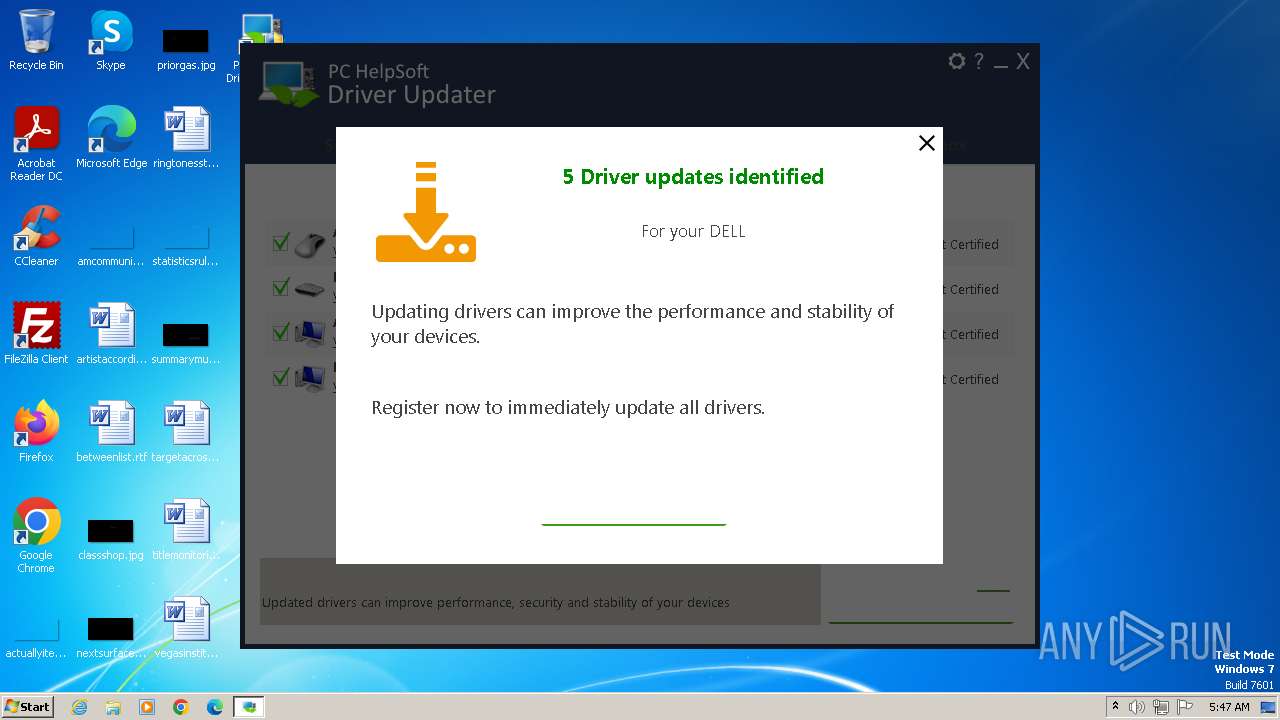This screenshot has width=1280, height=720.
Task: Close the driver updates identified dialog
Action: tap(927, 143)
